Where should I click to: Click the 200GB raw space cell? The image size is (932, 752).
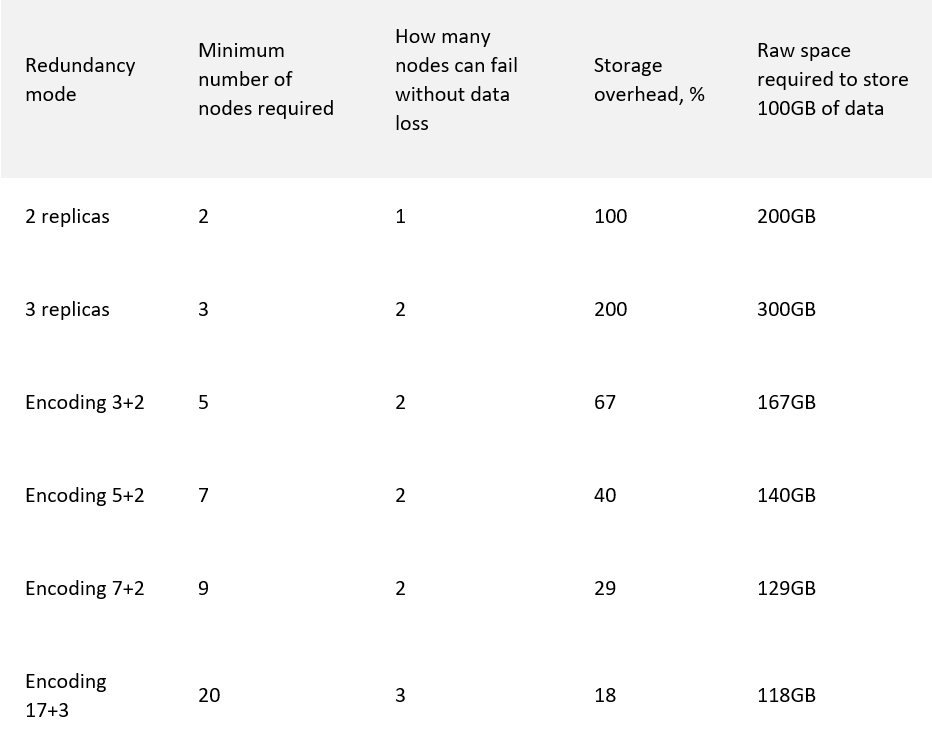pyautogui.click(x=786, y=217)
